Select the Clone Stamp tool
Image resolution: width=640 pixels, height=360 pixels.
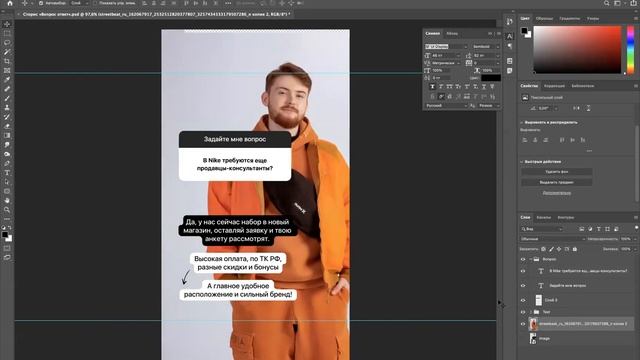pos(7,107)
